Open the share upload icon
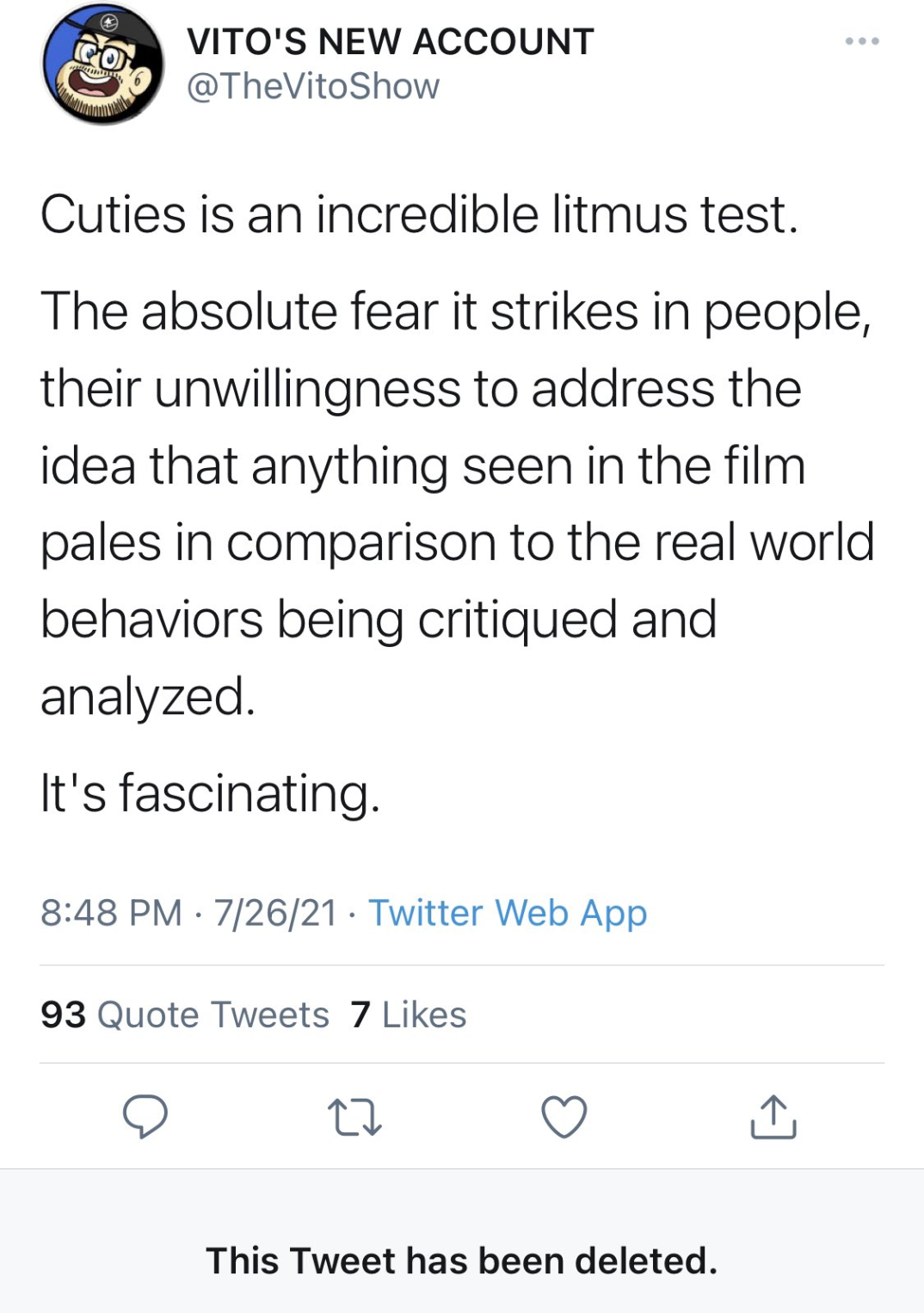This screenshot has height=1313, width=924. [x=773, y=1117]
